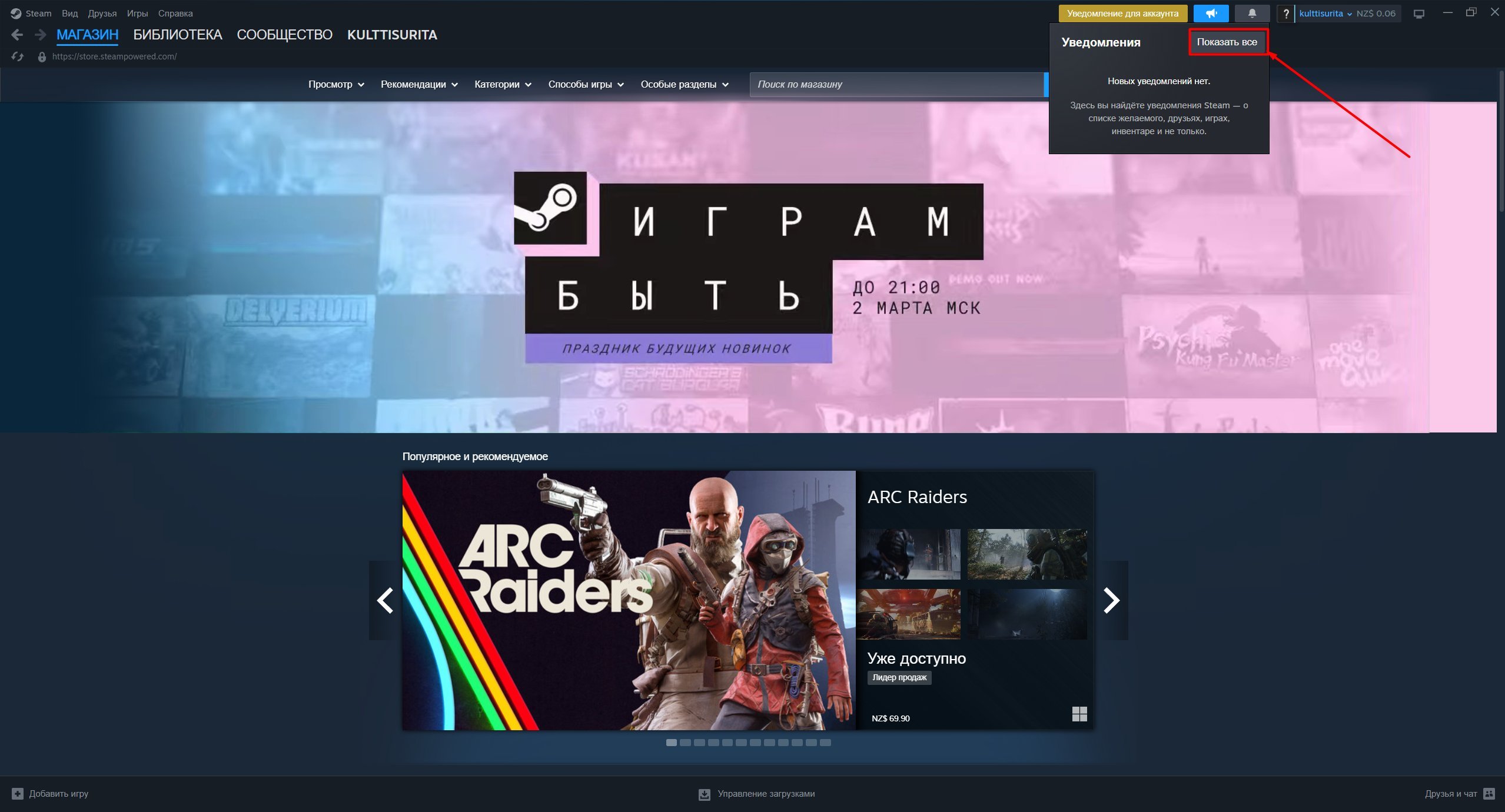Click the plus icon next to Добавить игру
Viewport: 1505px width, 812px height.
[18, 794]
